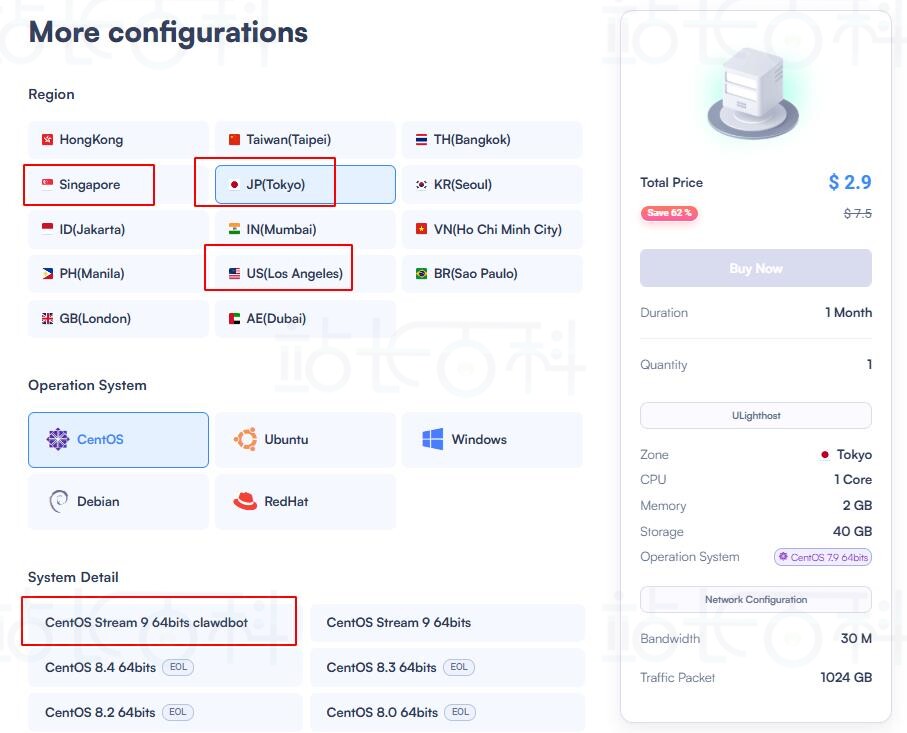The width and height of the screenshot is (907, 733).
Task: Pick ID(Jakarta) as region
Action: [118, 229]
